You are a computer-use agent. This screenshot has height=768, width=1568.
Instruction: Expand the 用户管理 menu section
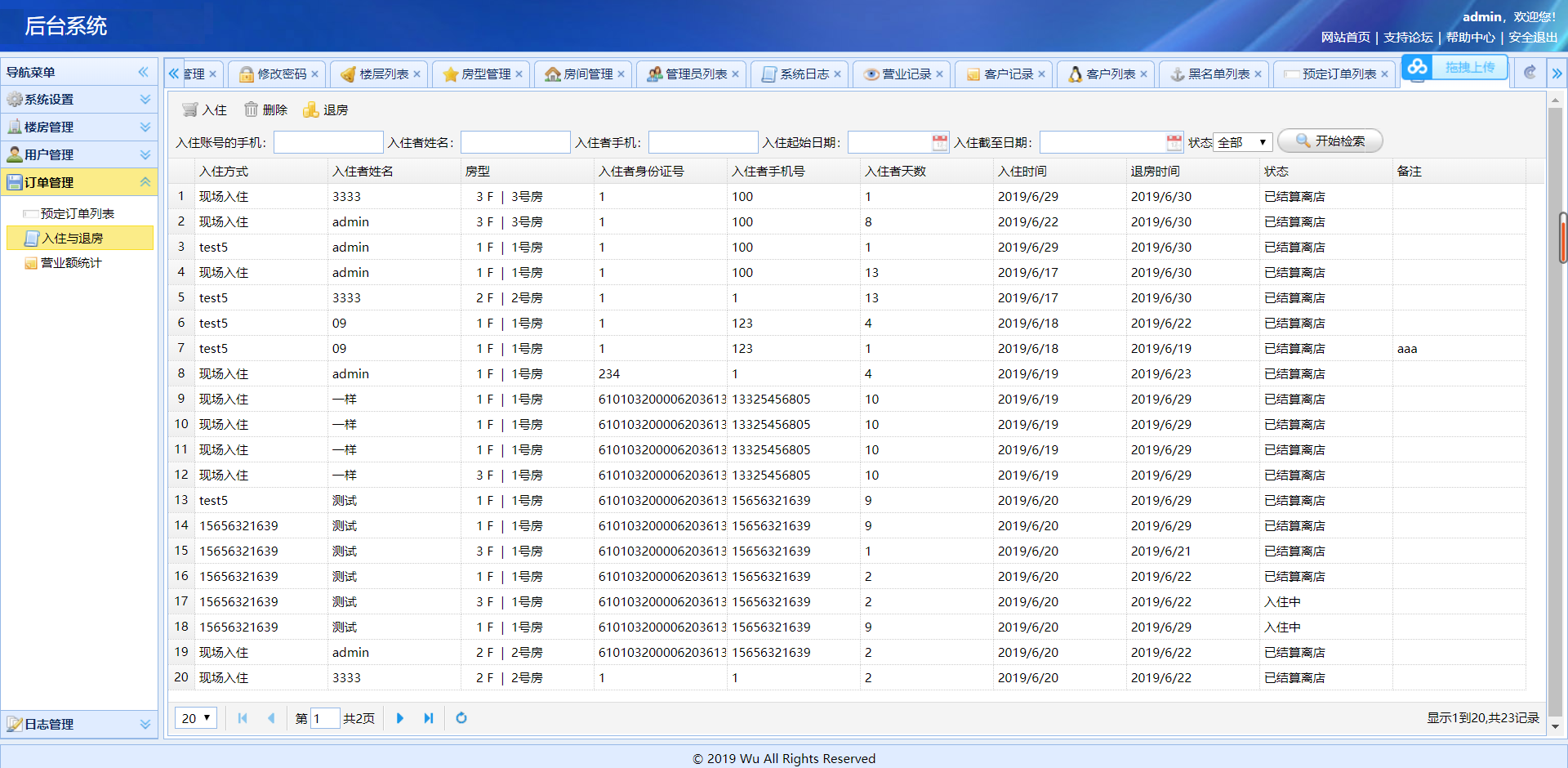pyautogui.click(x=145, y=155)
